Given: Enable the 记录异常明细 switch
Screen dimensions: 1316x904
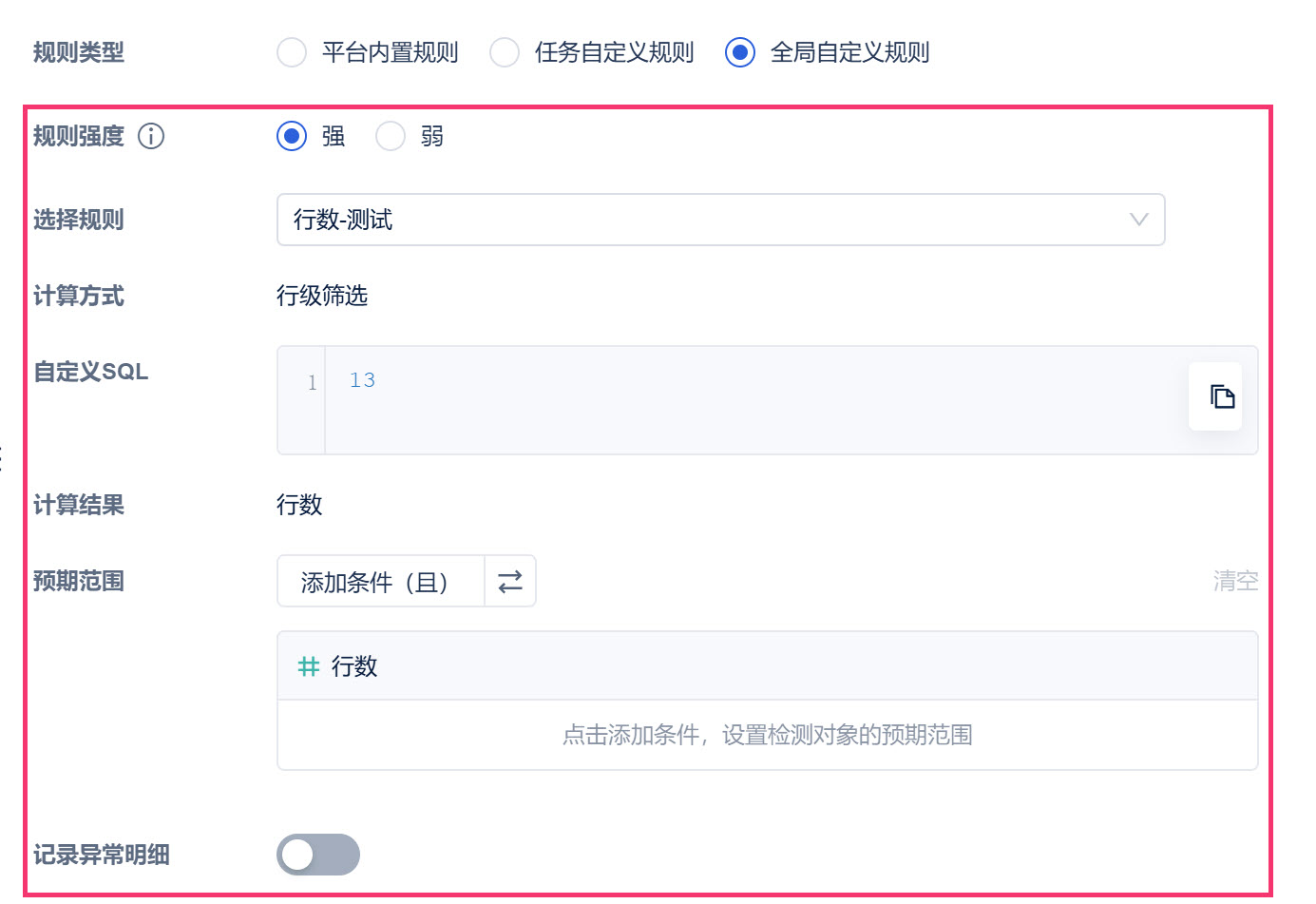Looking at the screenshot, I should 317,855.
